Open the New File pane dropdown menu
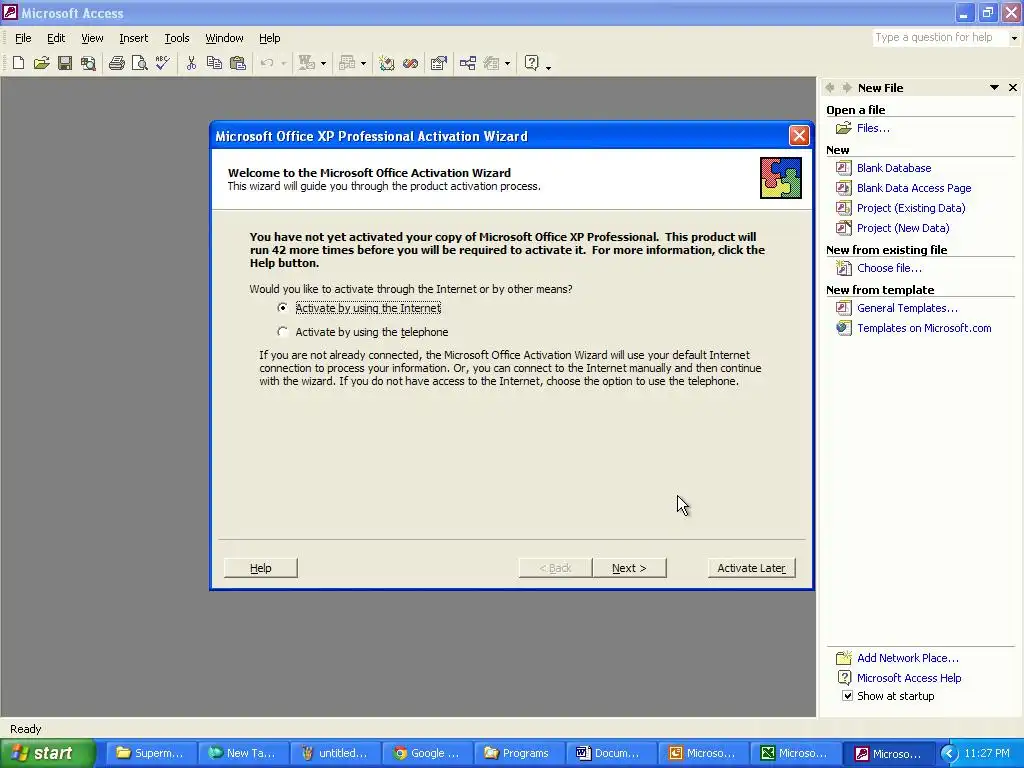The width and height of the screenshot is (1024, 768). point(994,88)
